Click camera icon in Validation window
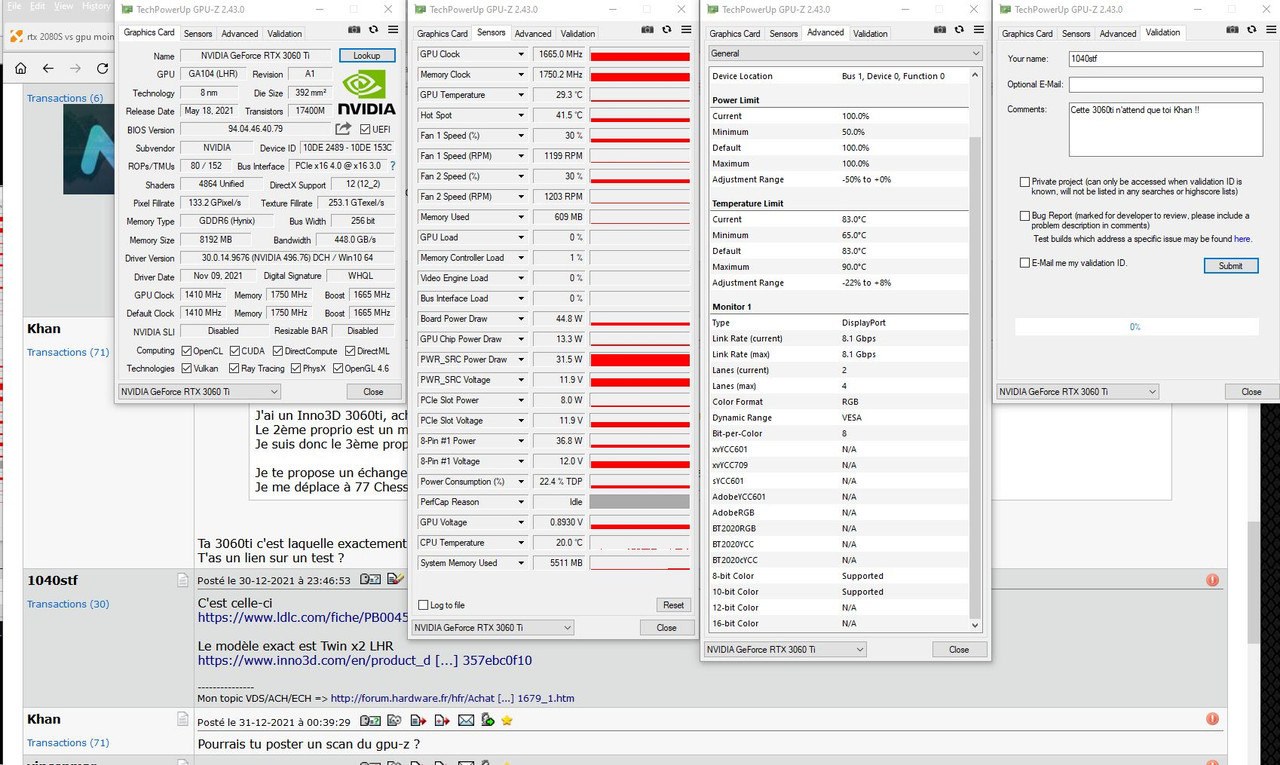 [x=1231, y=31]
